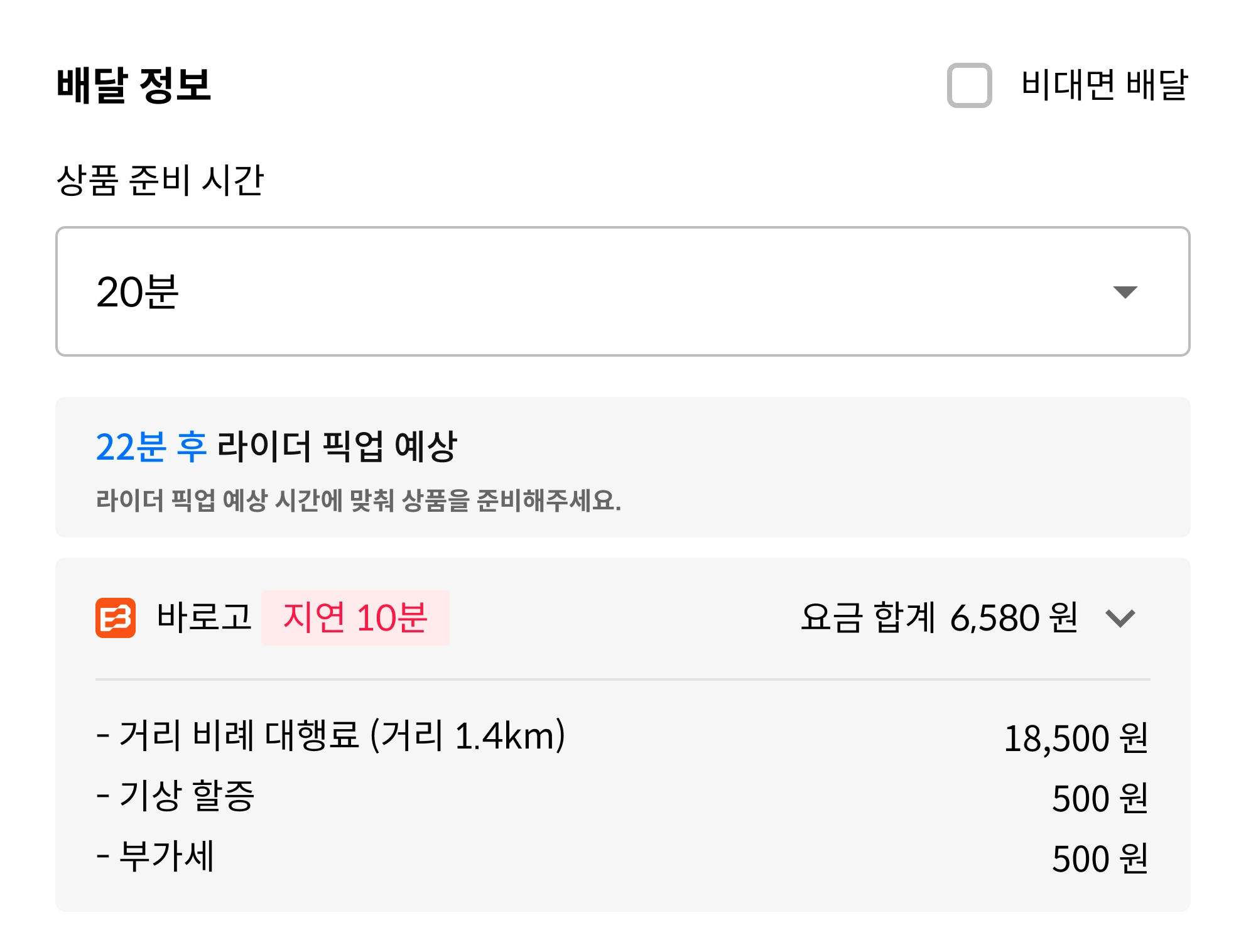The height and width of the screenshot is (952, 1246).
Task: Click the blue 22분 후 text
Action: pyautogui.click(x=151, y=447)
